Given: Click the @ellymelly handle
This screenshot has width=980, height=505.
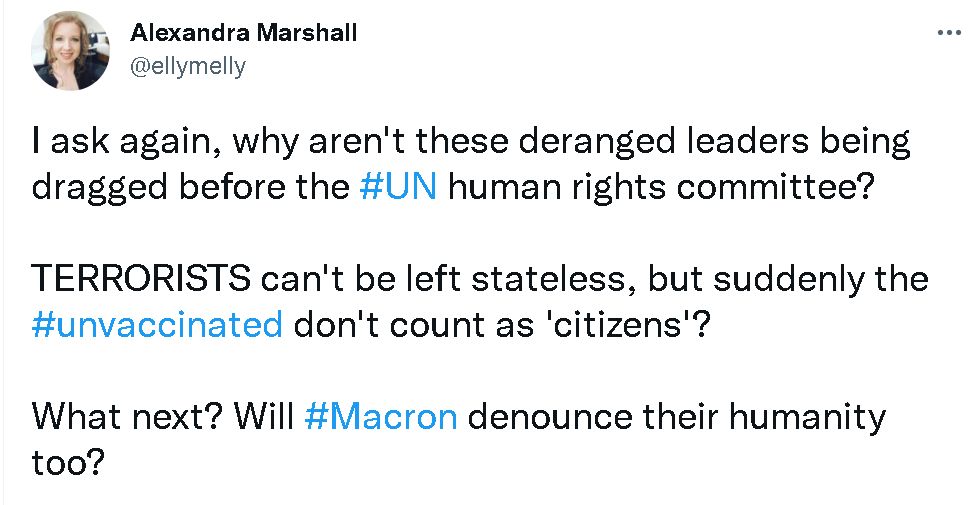Looking at the screenshot, I should (x=188, y=66).
